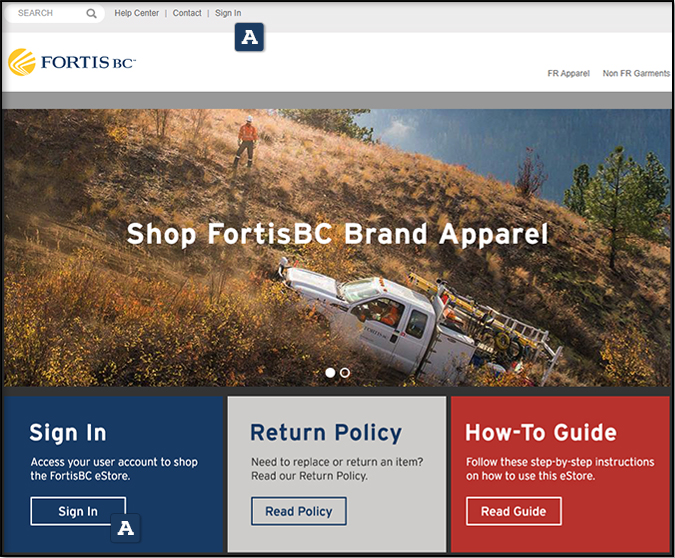Click the Sign In button in blue panel

[78, 511]
